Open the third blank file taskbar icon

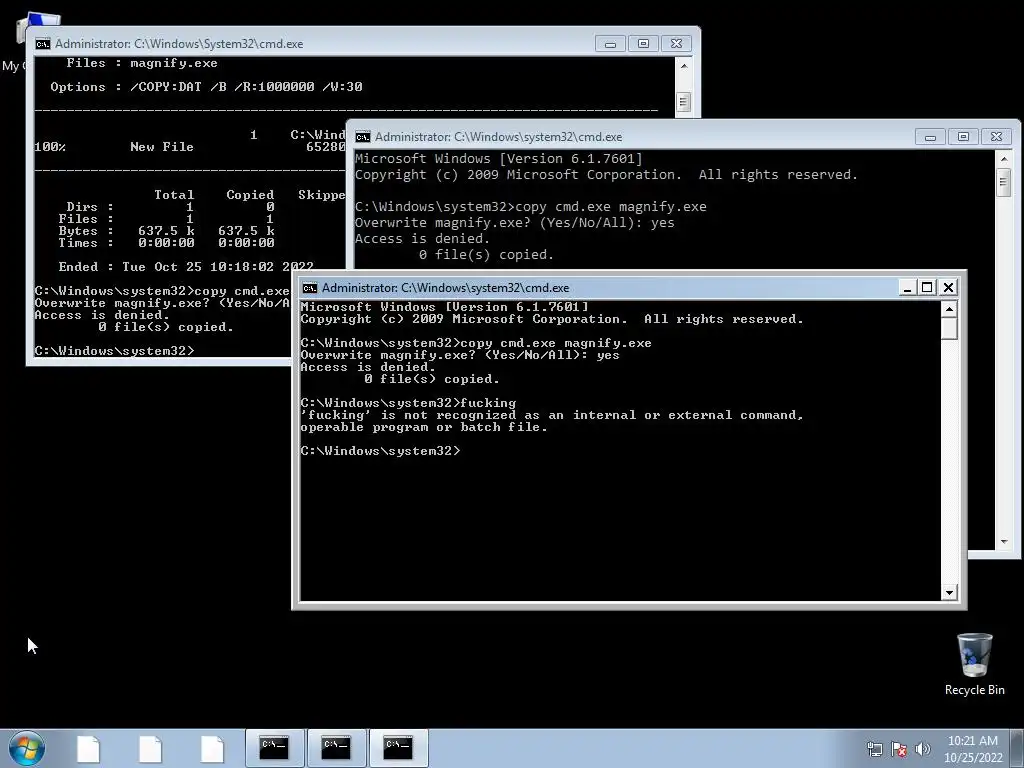(x=212, y=749)
